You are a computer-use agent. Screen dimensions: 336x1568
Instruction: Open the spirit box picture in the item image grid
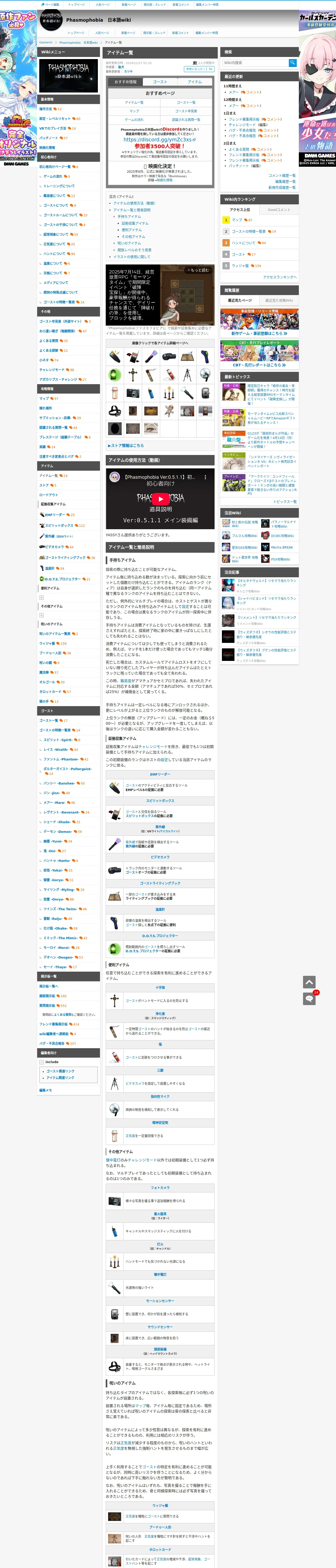tap(133, 357)
